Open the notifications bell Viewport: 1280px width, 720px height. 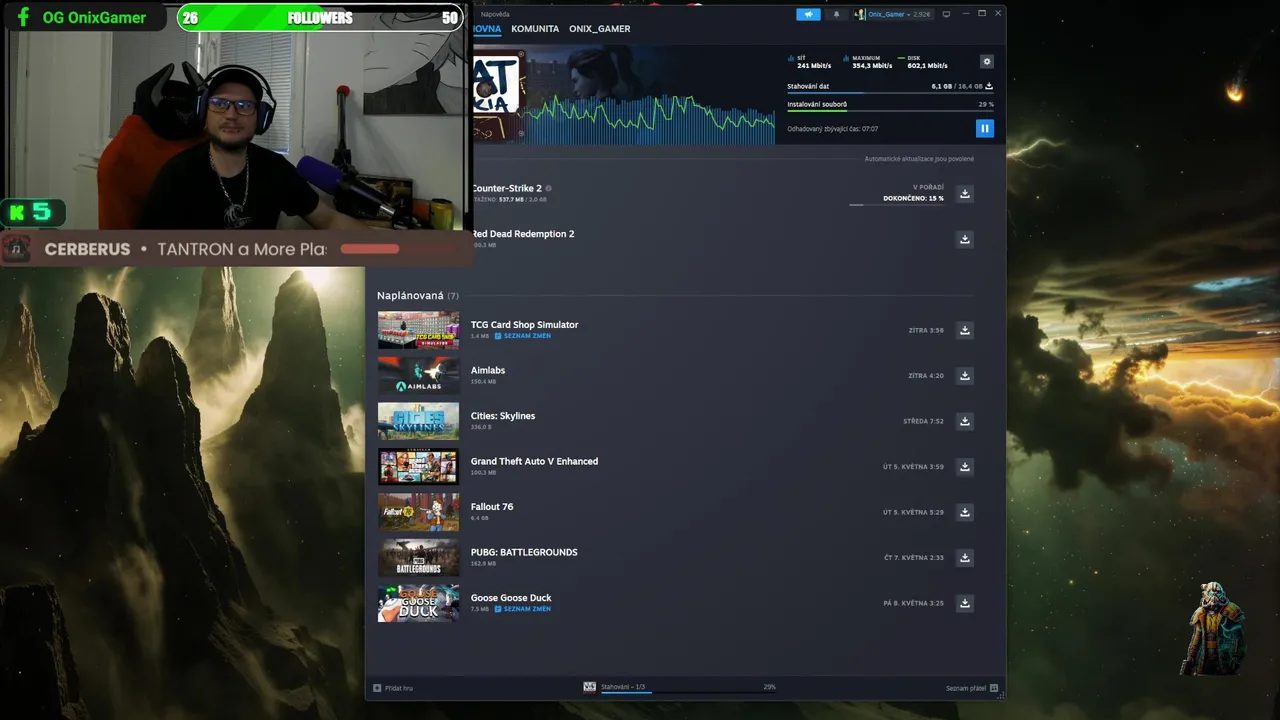[837, 14]
